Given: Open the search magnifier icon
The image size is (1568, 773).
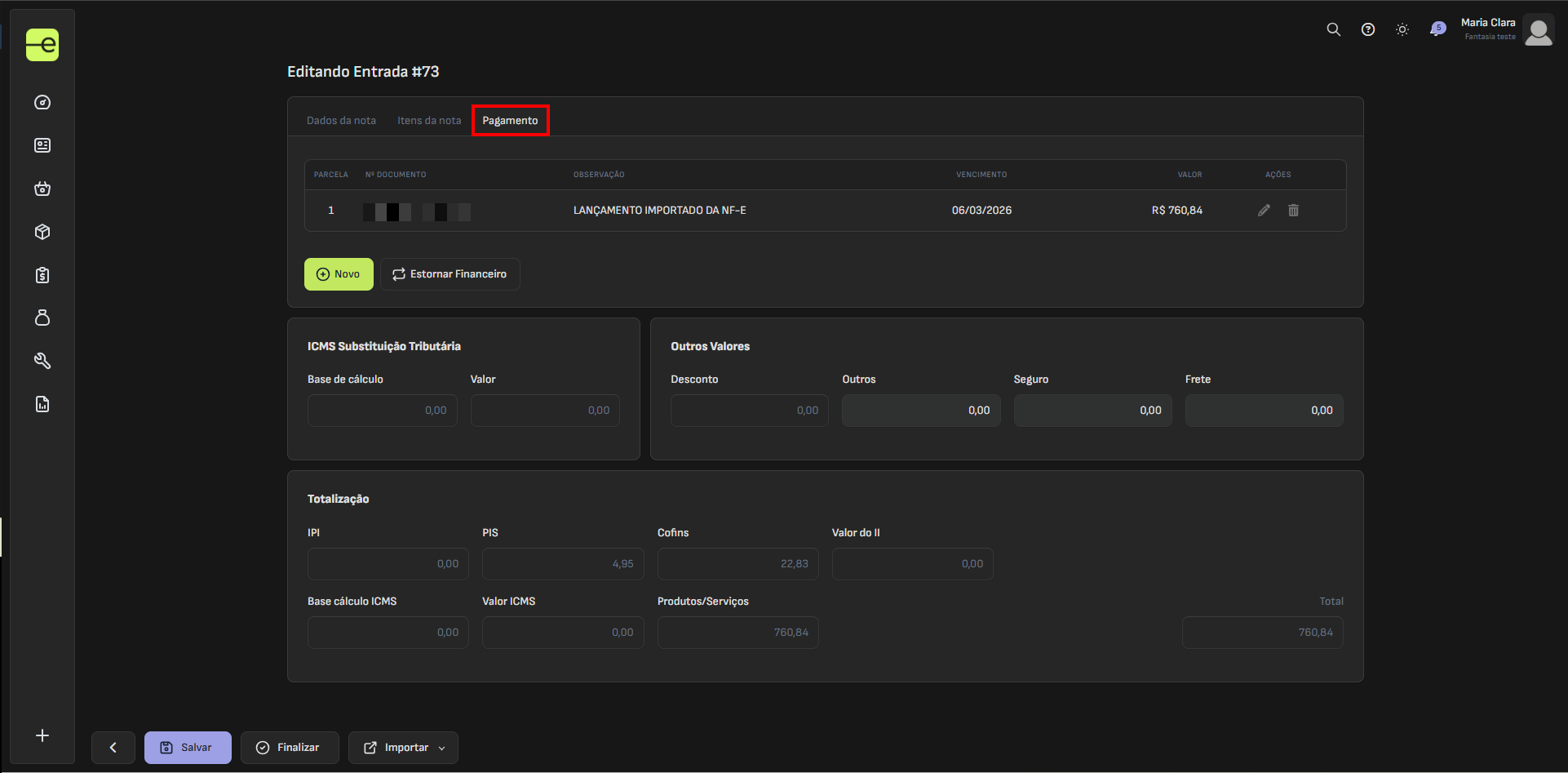Looking at the screenshot, I should coord(1334,29).
